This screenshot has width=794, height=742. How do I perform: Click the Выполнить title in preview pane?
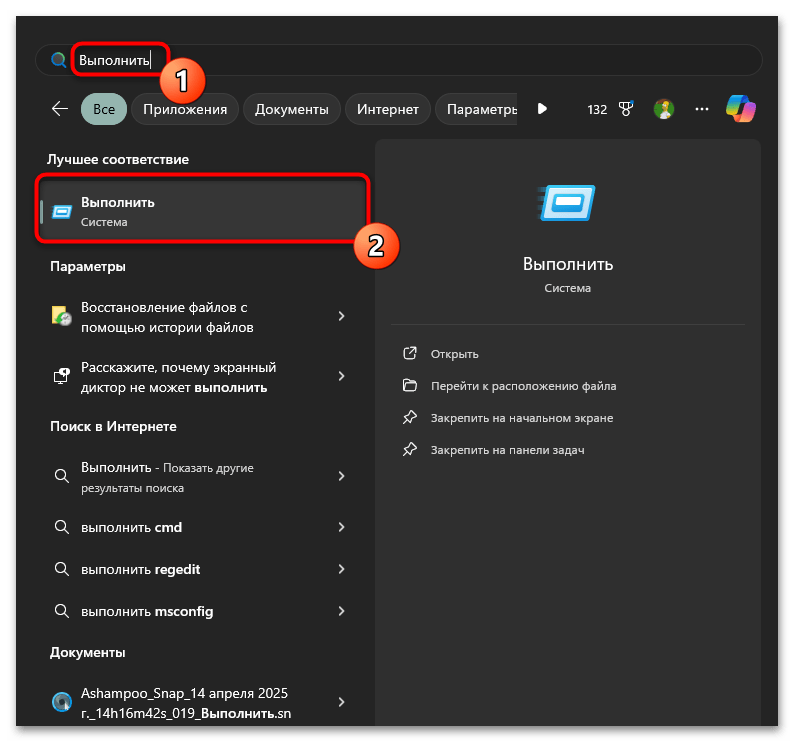pyautogui.click(x=568, y=264)
